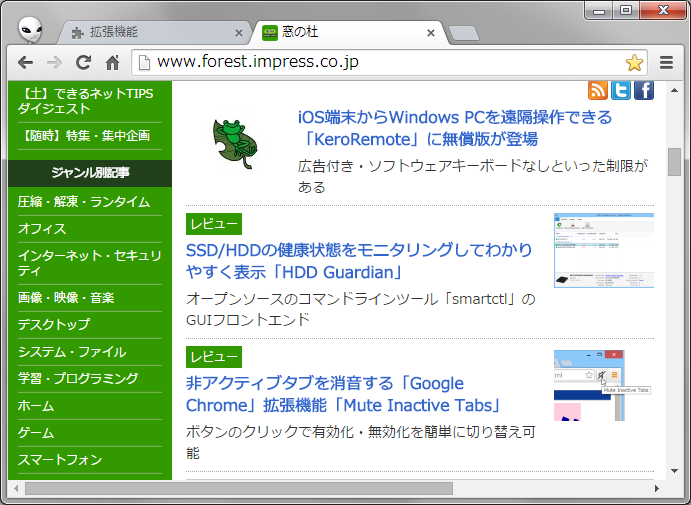Open the Mute Inactive Tabs article headline
This screenshot has height=505, width=691.
pyautogui.click(x=345, y=394)
